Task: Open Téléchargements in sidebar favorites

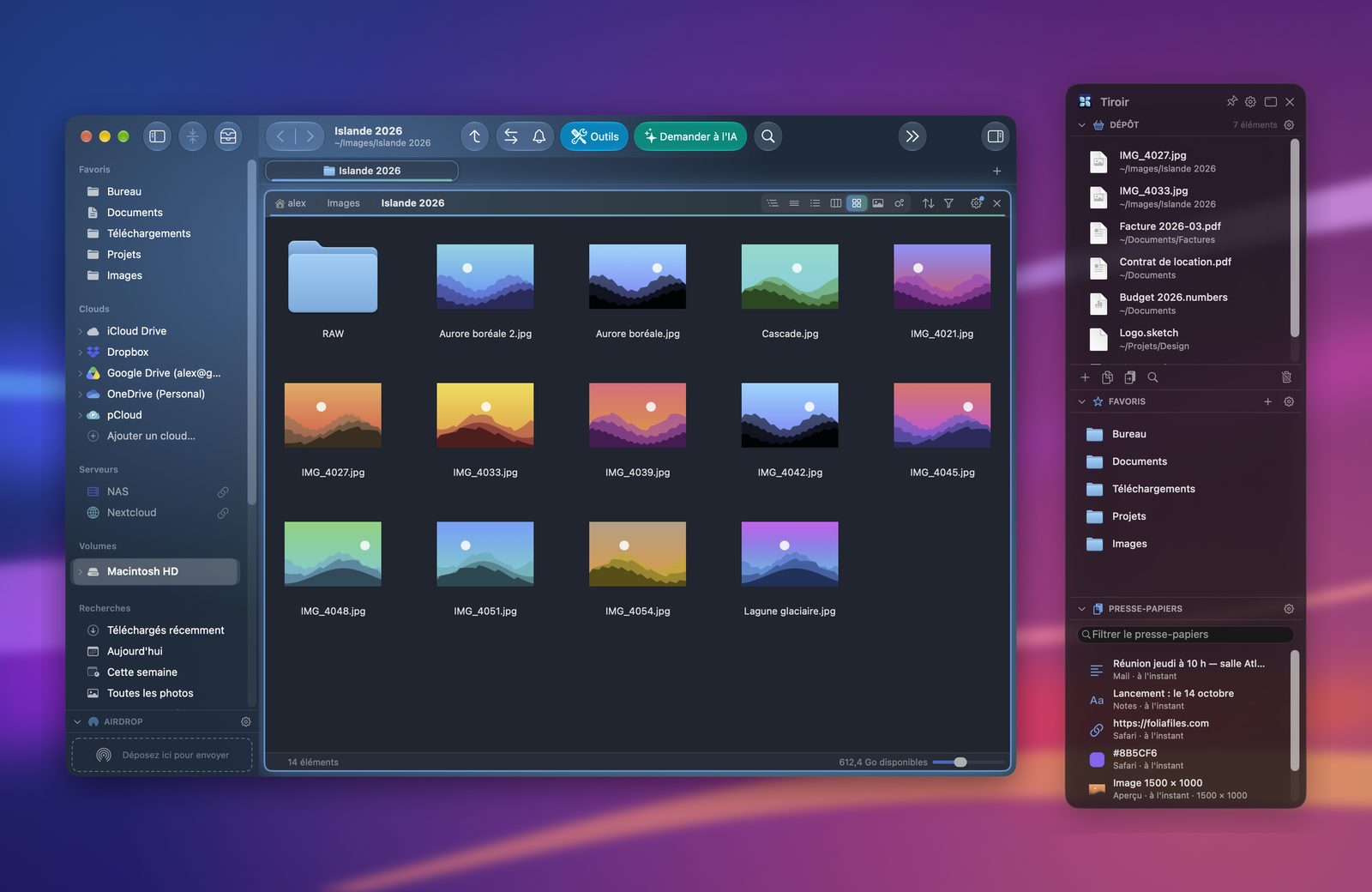Action: [x=148, y=233]
